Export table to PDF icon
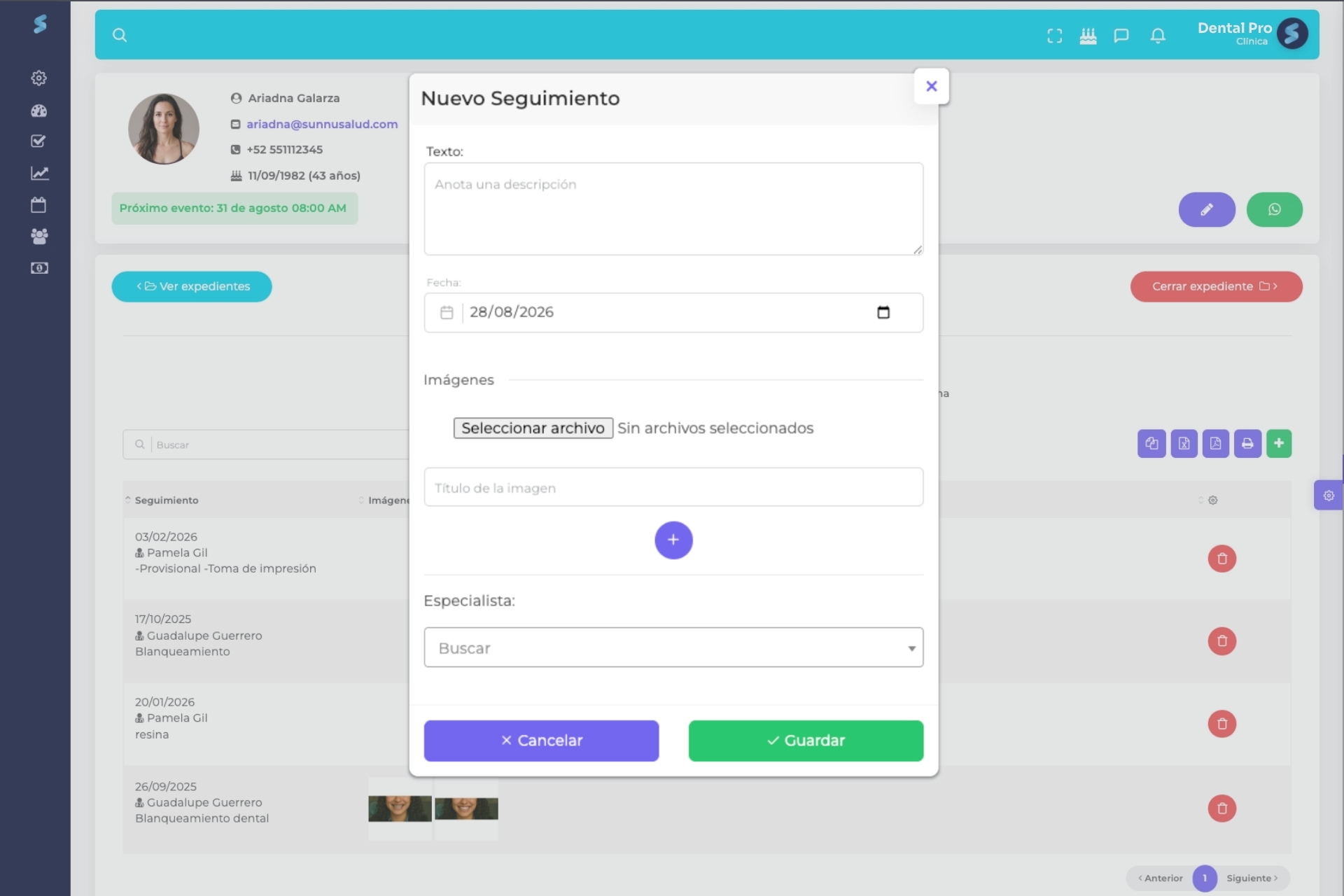The height and width of the screenshot is (896, 1344). [1216, 443]
